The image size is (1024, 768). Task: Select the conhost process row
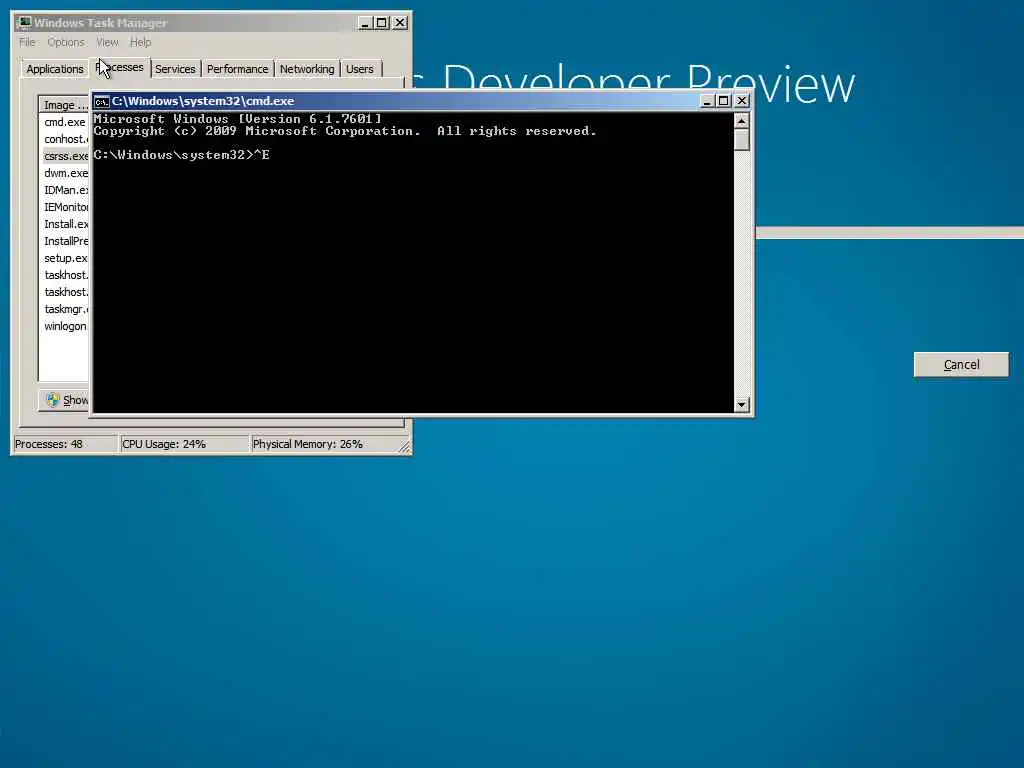(x=65, y=139)
